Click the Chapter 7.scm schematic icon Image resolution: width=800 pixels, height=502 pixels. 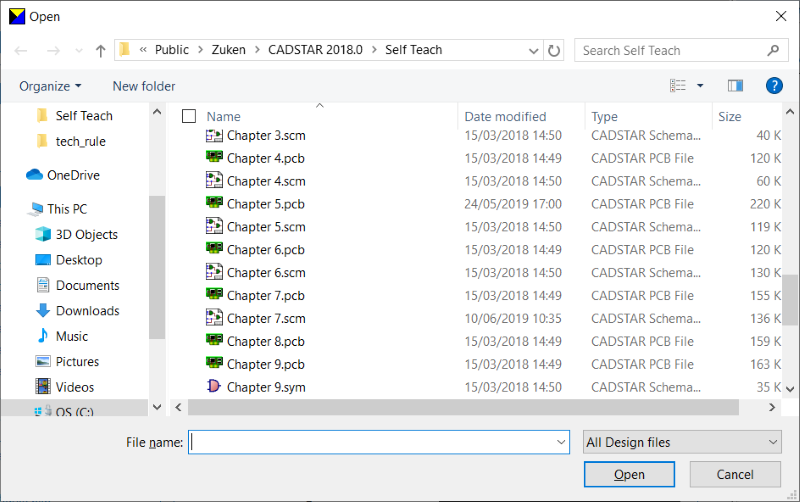point(214,317)
